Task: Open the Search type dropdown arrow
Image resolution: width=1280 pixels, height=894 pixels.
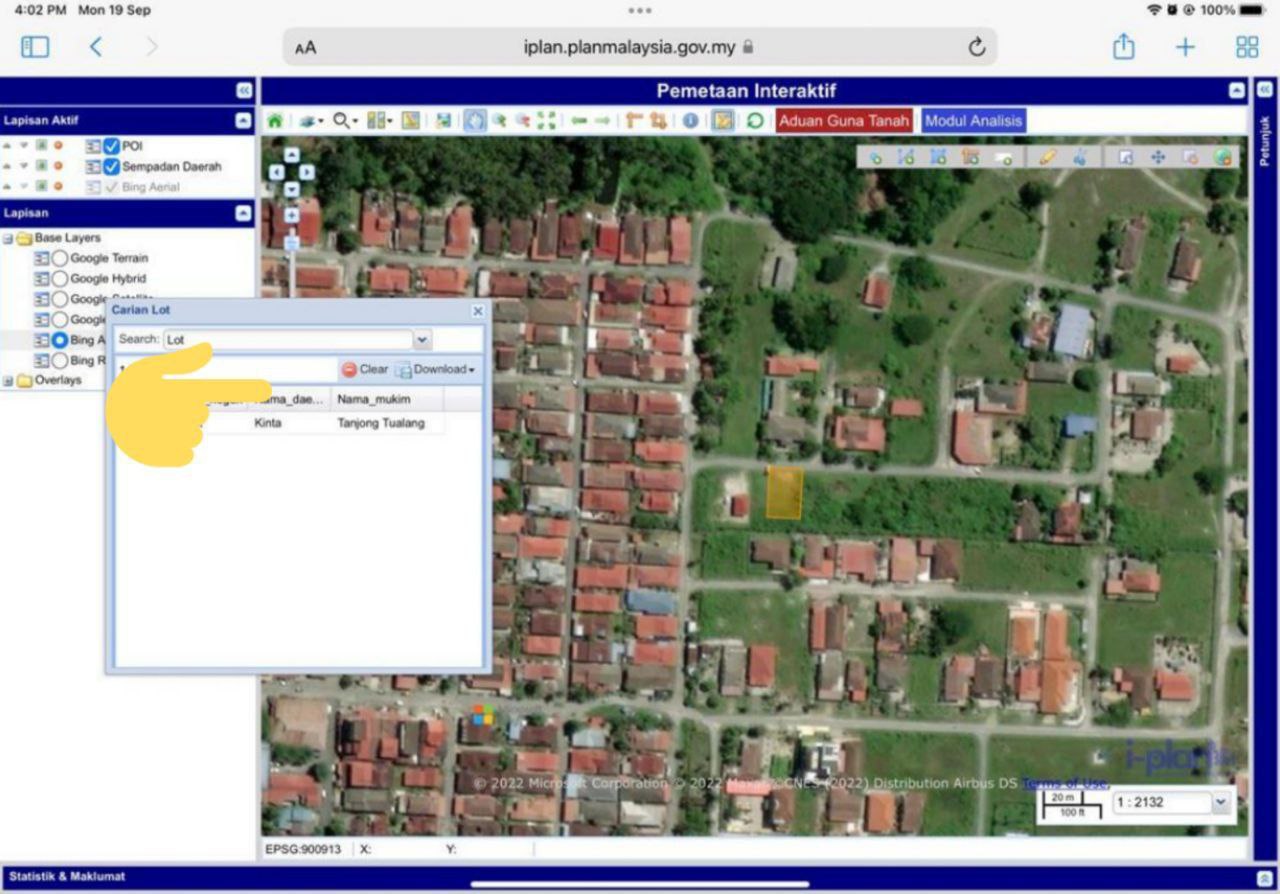Action: point(422,340)
